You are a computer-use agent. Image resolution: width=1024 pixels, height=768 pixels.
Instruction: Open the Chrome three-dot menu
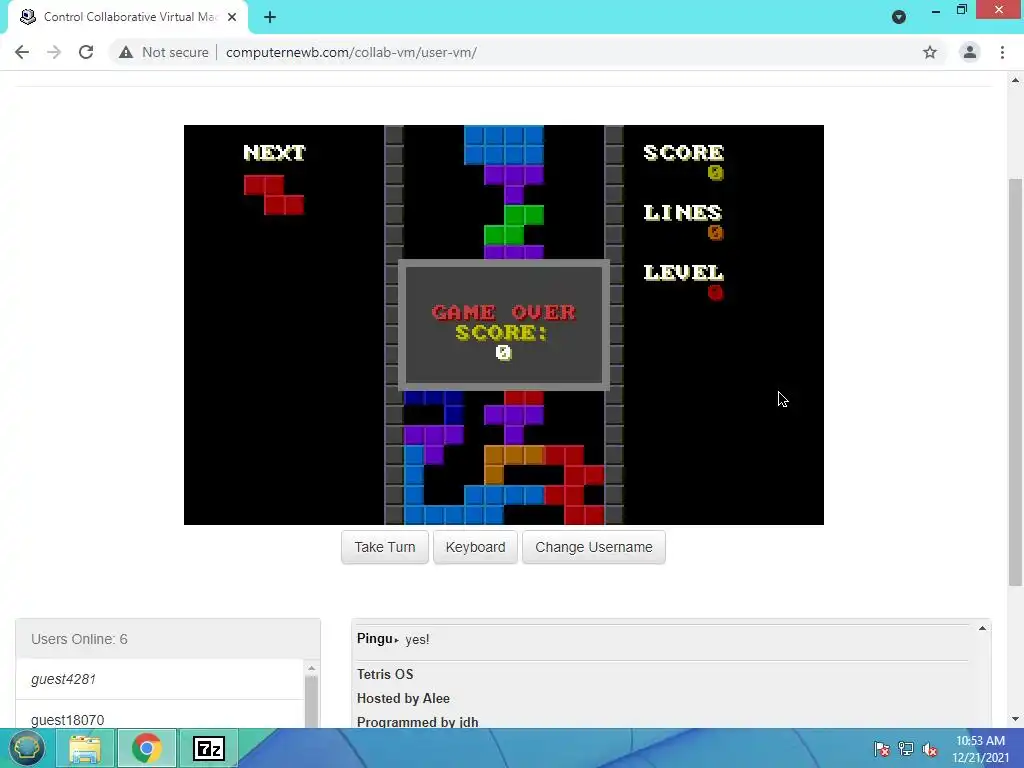coord(1002,52)
